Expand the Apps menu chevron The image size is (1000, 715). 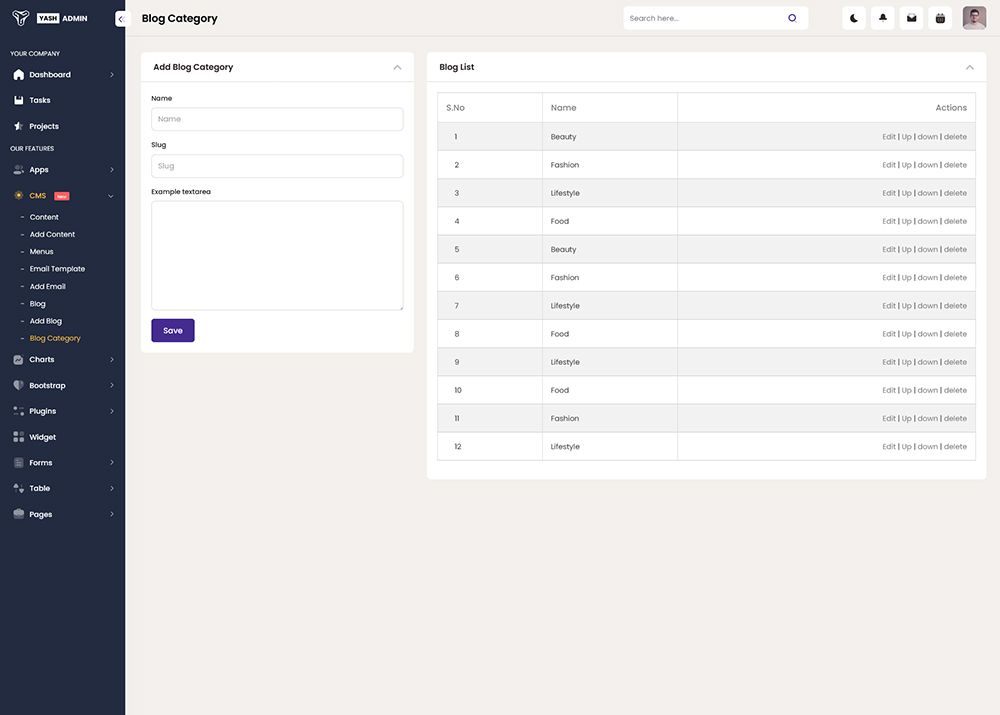point(112,170)
